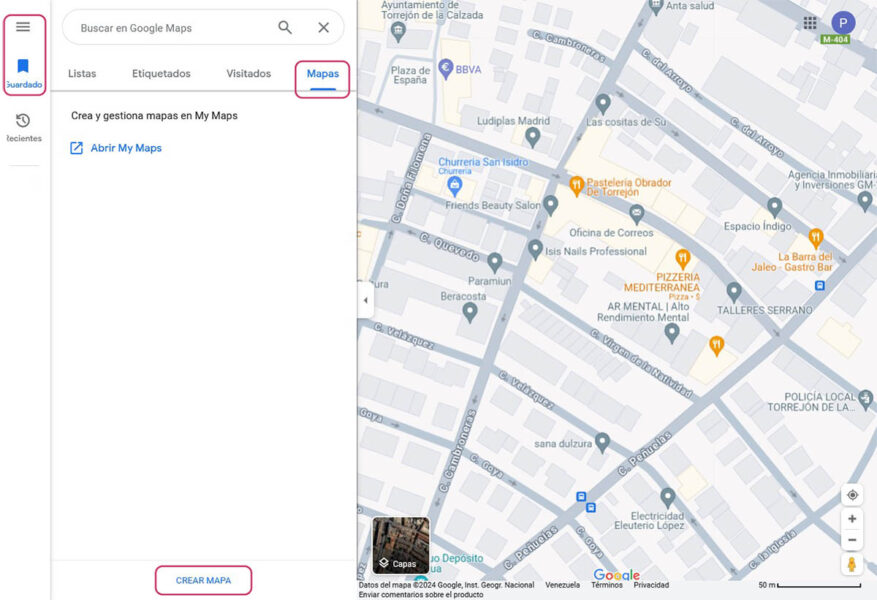This screenshot has width=877, height=600.
Task: Open the Google apps grid
Action: [810, 22]
